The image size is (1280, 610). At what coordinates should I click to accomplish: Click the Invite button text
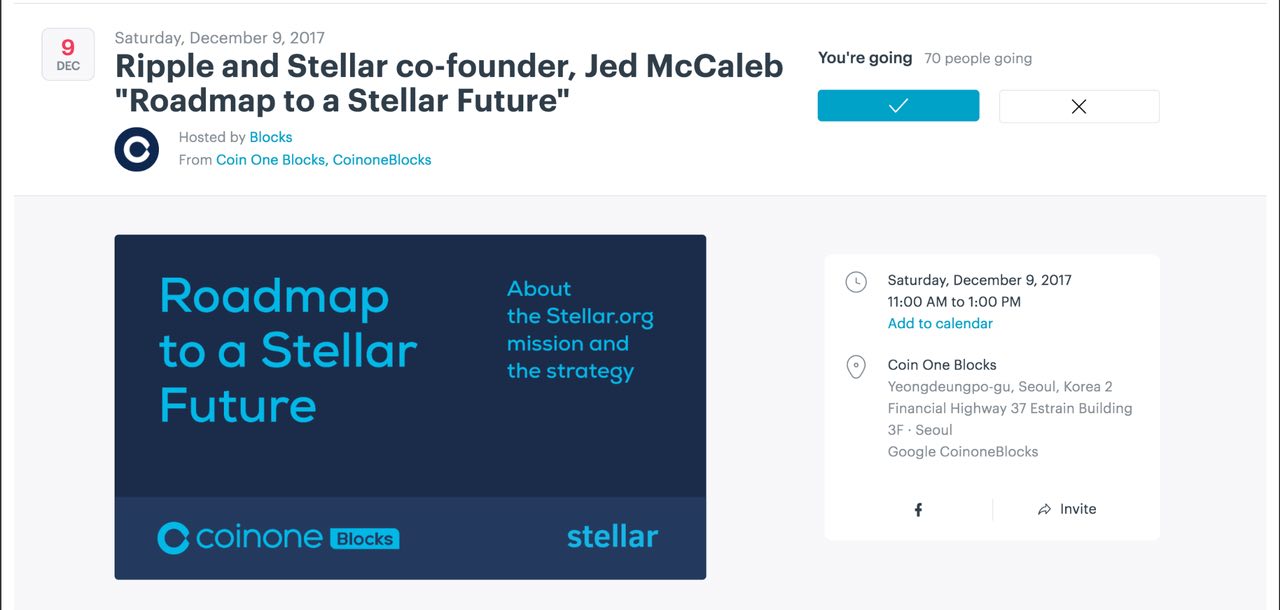click(x=1078, y=509)
